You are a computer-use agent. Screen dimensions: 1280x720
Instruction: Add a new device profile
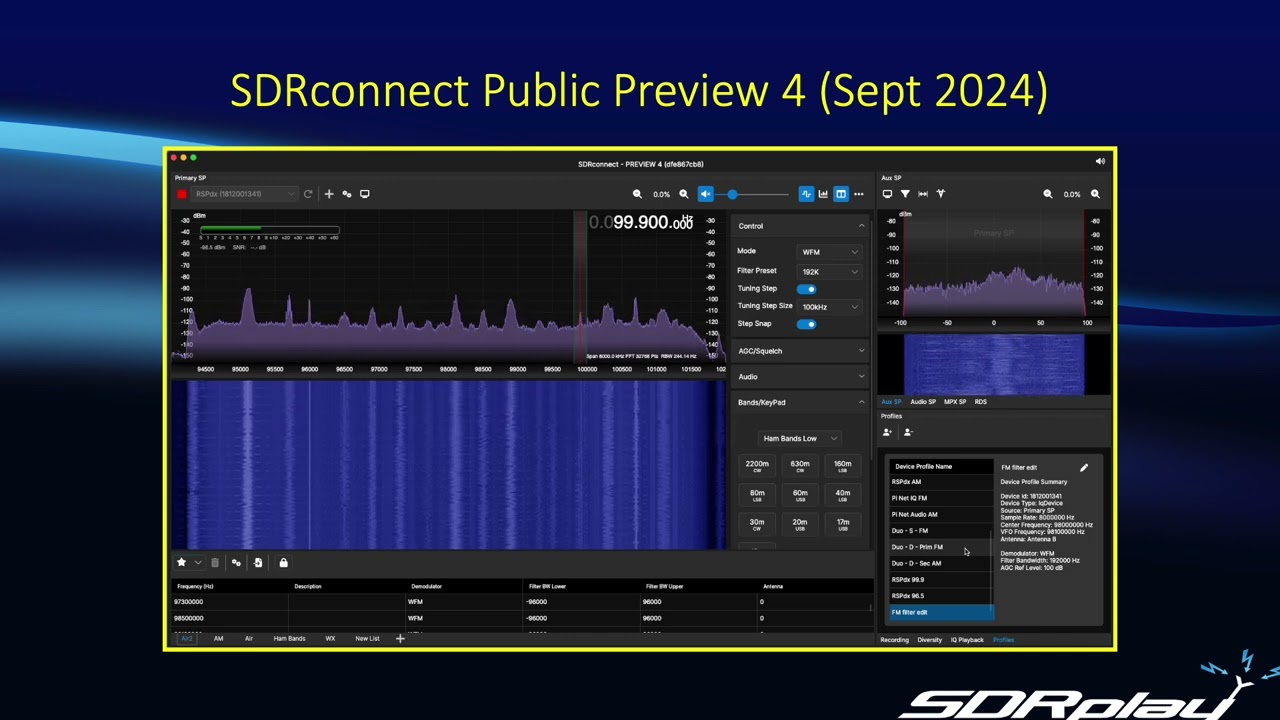(887, 432)
